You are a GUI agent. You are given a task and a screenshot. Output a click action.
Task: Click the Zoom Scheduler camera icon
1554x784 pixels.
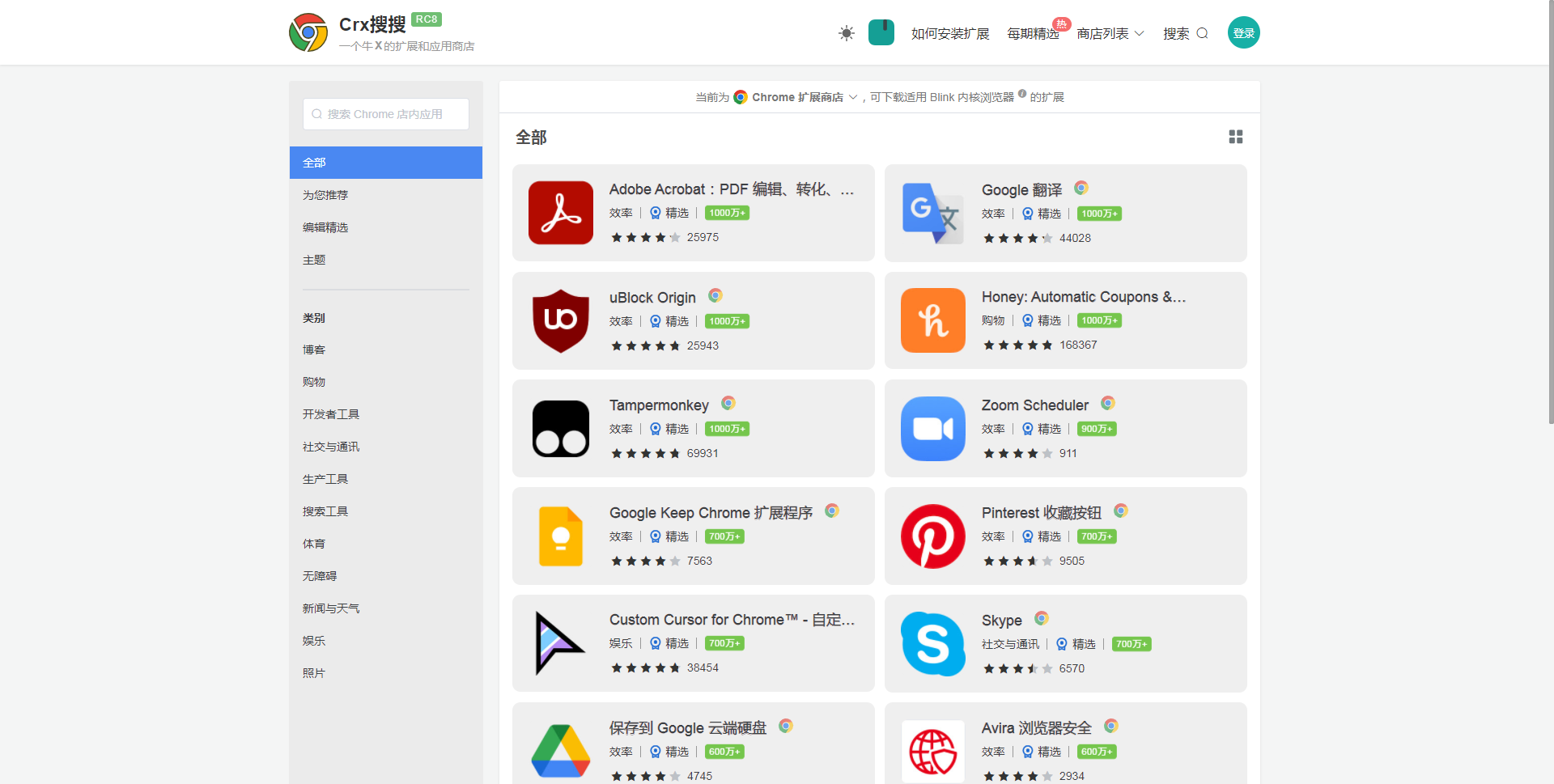[x=933, y=429]
